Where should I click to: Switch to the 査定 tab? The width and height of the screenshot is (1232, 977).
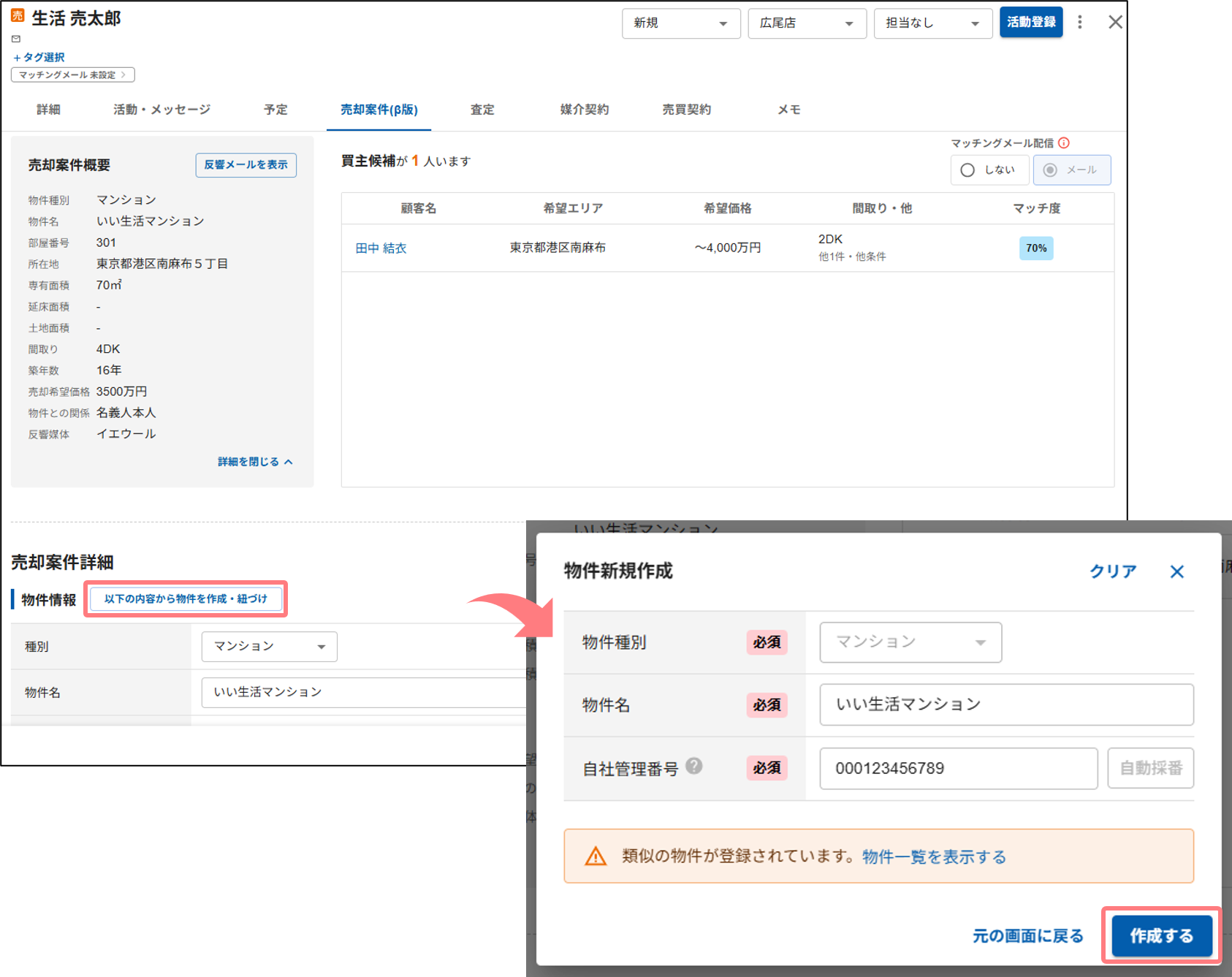(482, 110)
